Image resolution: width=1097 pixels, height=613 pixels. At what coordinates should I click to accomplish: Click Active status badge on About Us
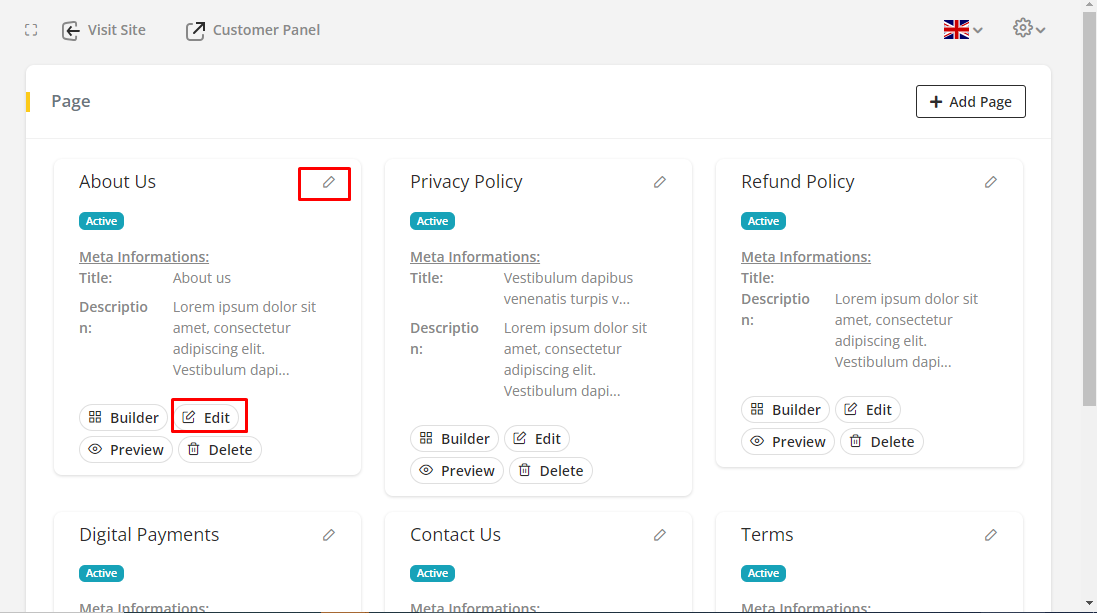click(101, 221)
